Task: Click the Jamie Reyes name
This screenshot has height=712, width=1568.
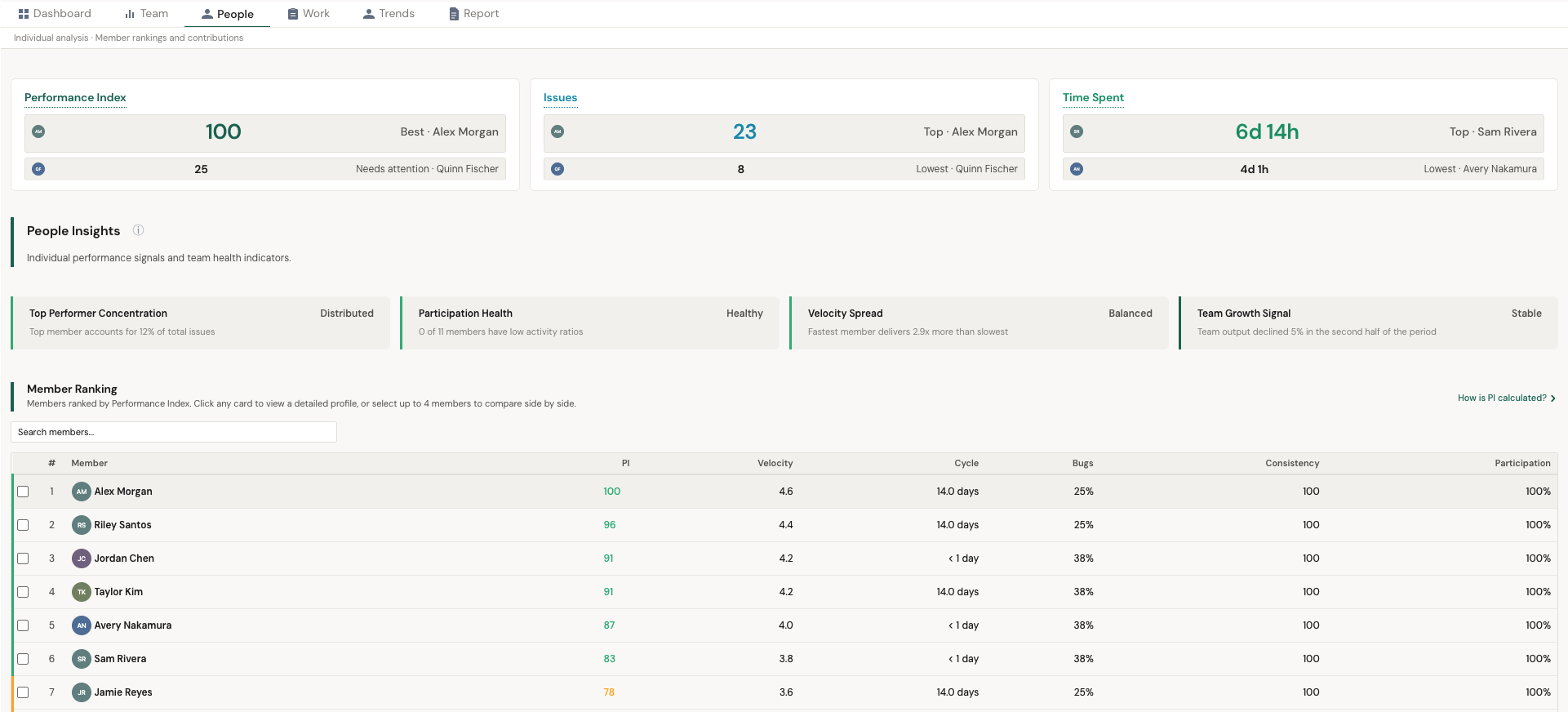Action: (x=123, y=692)
